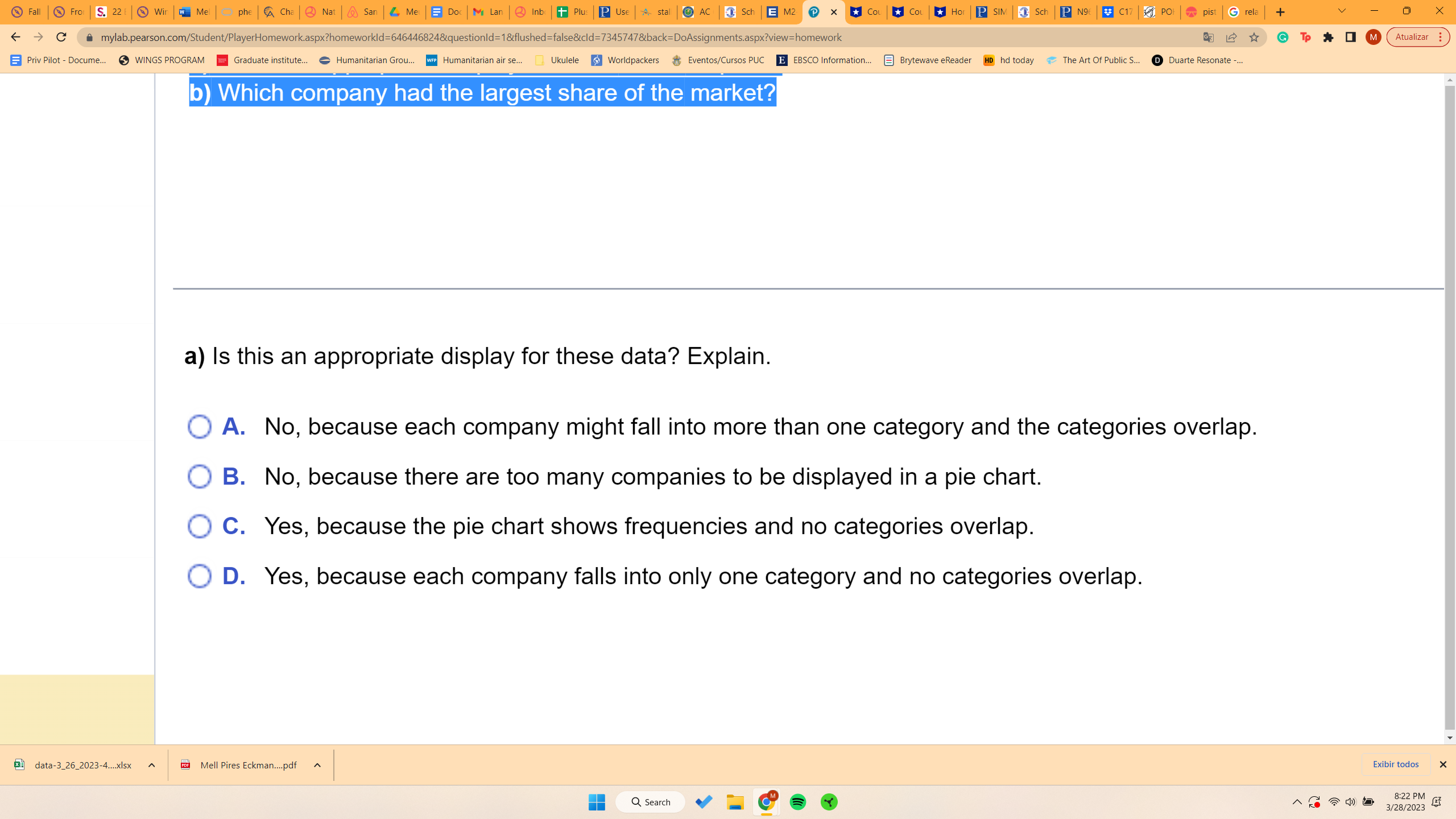Expand options for data-3_26 xlsx download

point(151,765)
